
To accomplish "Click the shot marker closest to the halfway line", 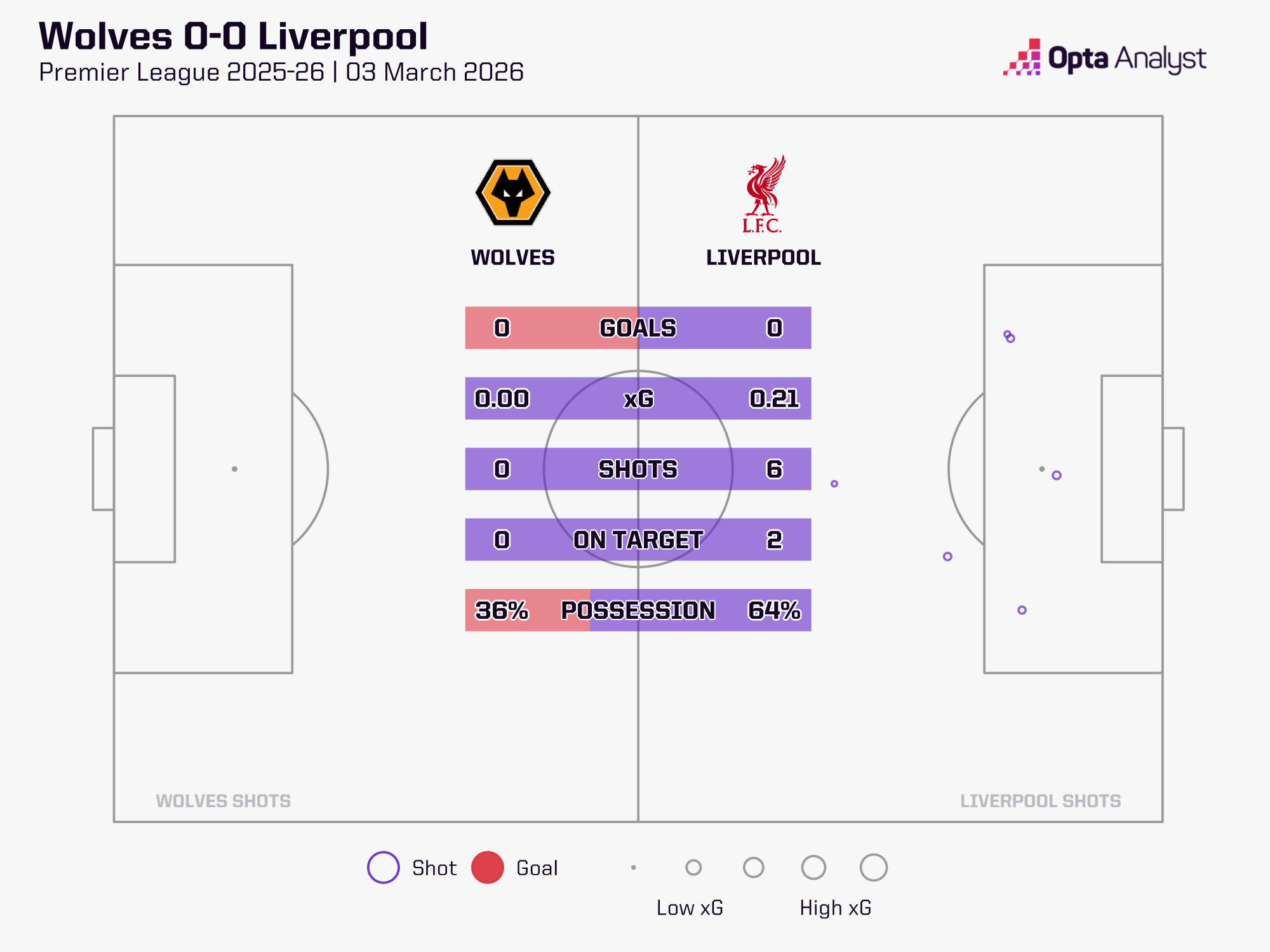I will pyautogui.click(x=834, y=484).
